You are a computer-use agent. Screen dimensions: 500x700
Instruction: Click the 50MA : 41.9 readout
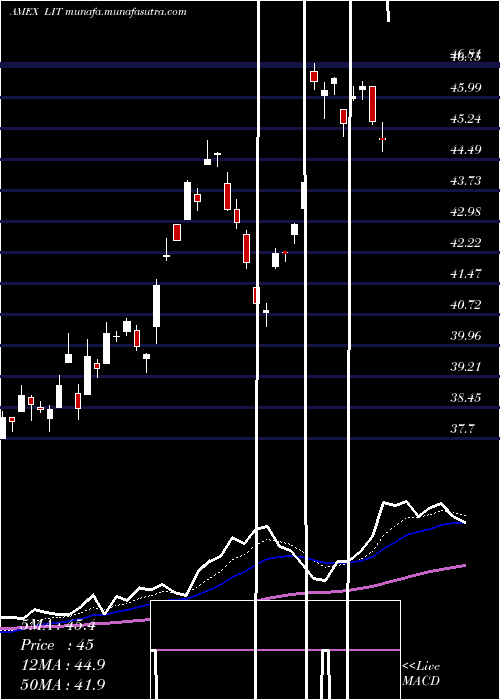[x=63, y=684]
